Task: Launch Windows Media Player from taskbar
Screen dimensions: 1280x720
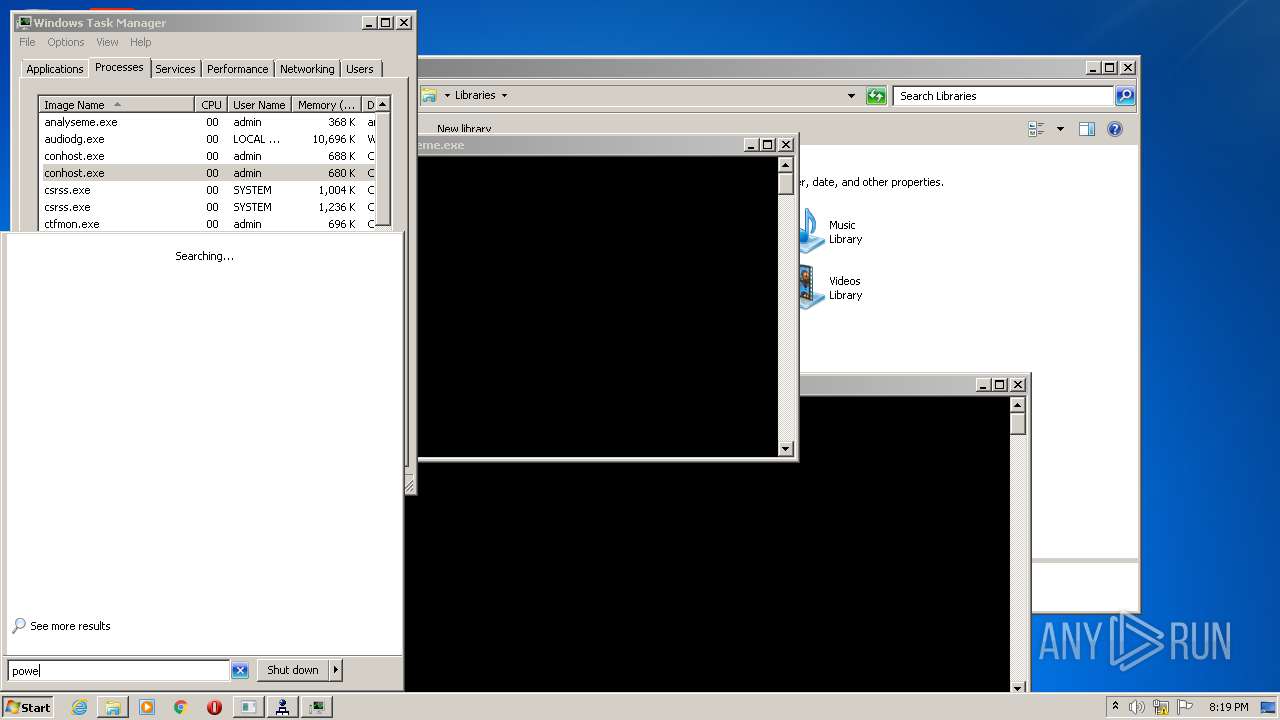Action: click(147, 707)
